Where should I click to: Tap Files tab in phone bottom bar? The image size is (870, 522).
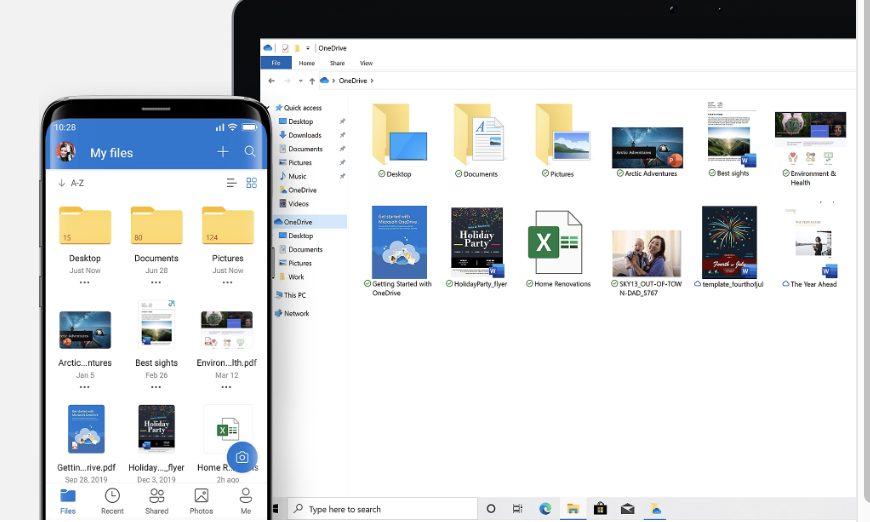(68, 501)
